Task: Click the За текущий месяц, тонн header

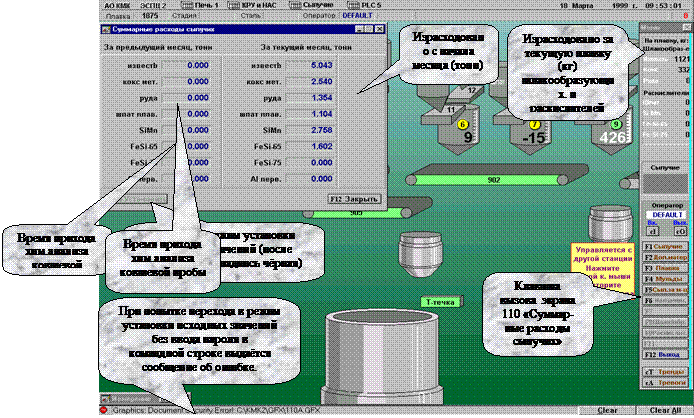Action: coord(306,47)
